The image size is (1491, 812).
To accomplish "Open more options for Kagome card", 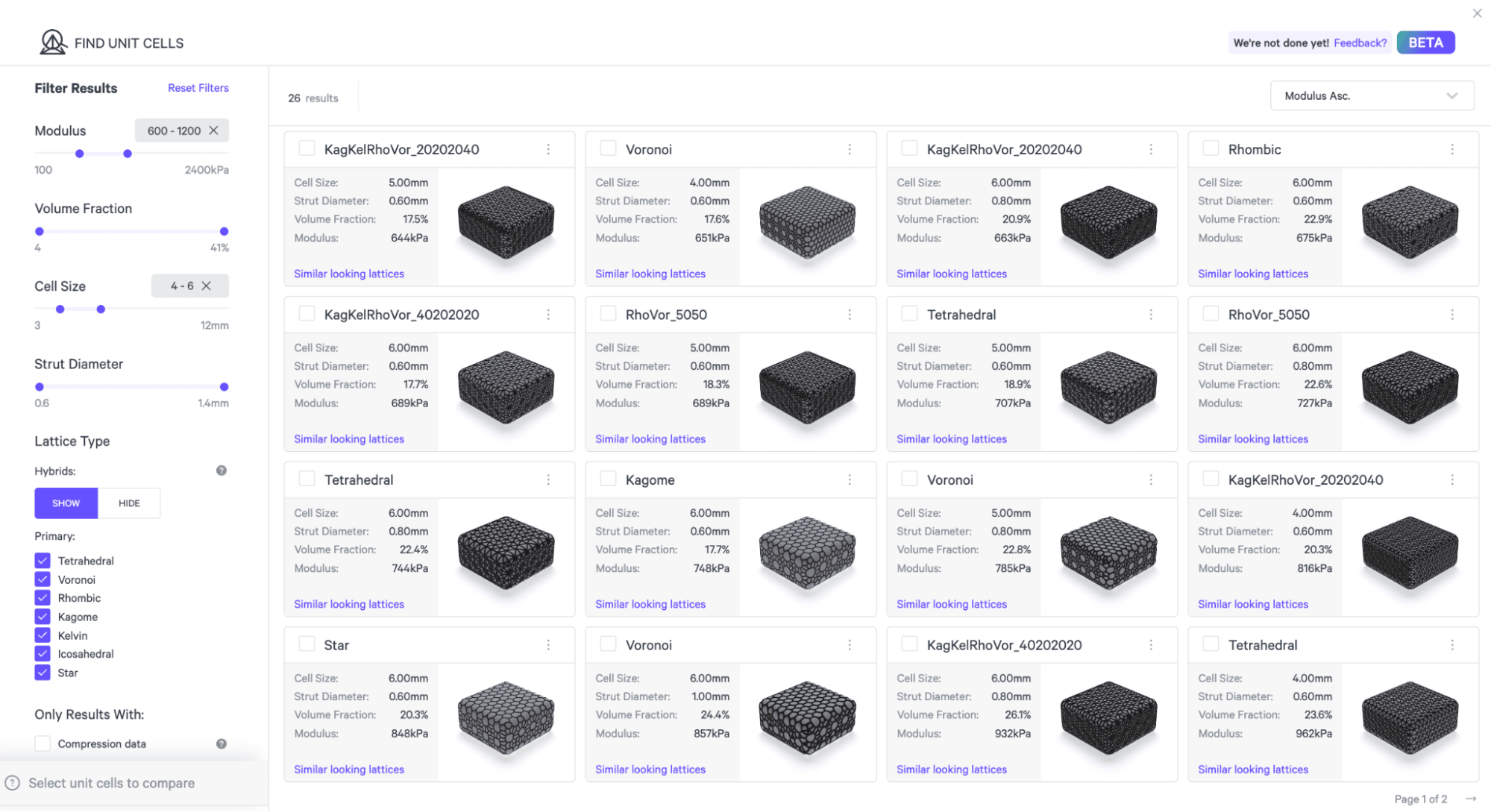I will (850, 479).
